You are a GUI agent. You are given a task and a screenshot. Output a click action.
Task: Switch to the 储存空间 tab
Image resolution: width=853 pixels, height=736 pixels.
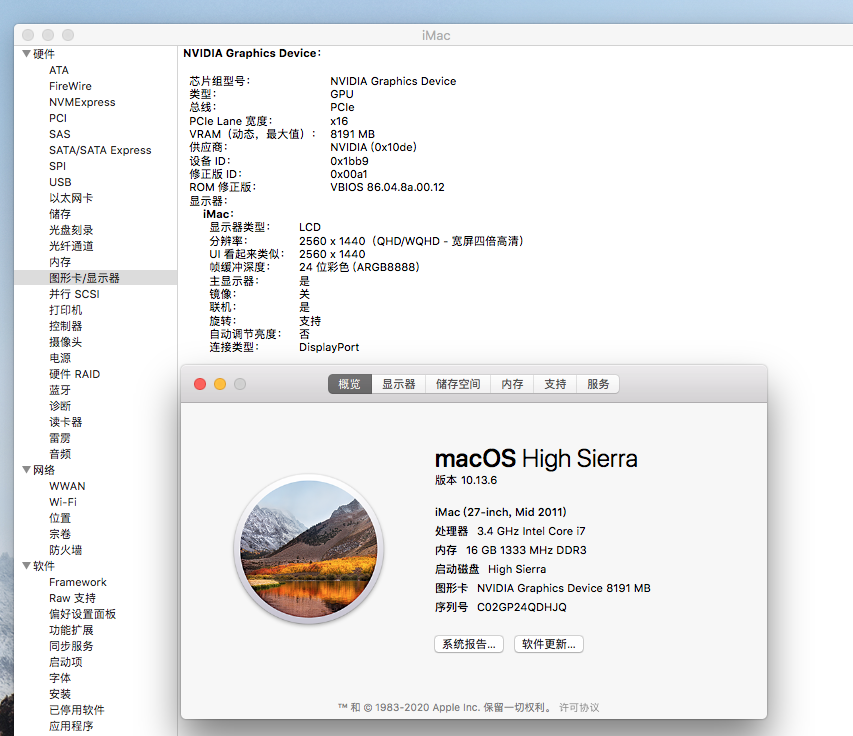click(458, 384)
